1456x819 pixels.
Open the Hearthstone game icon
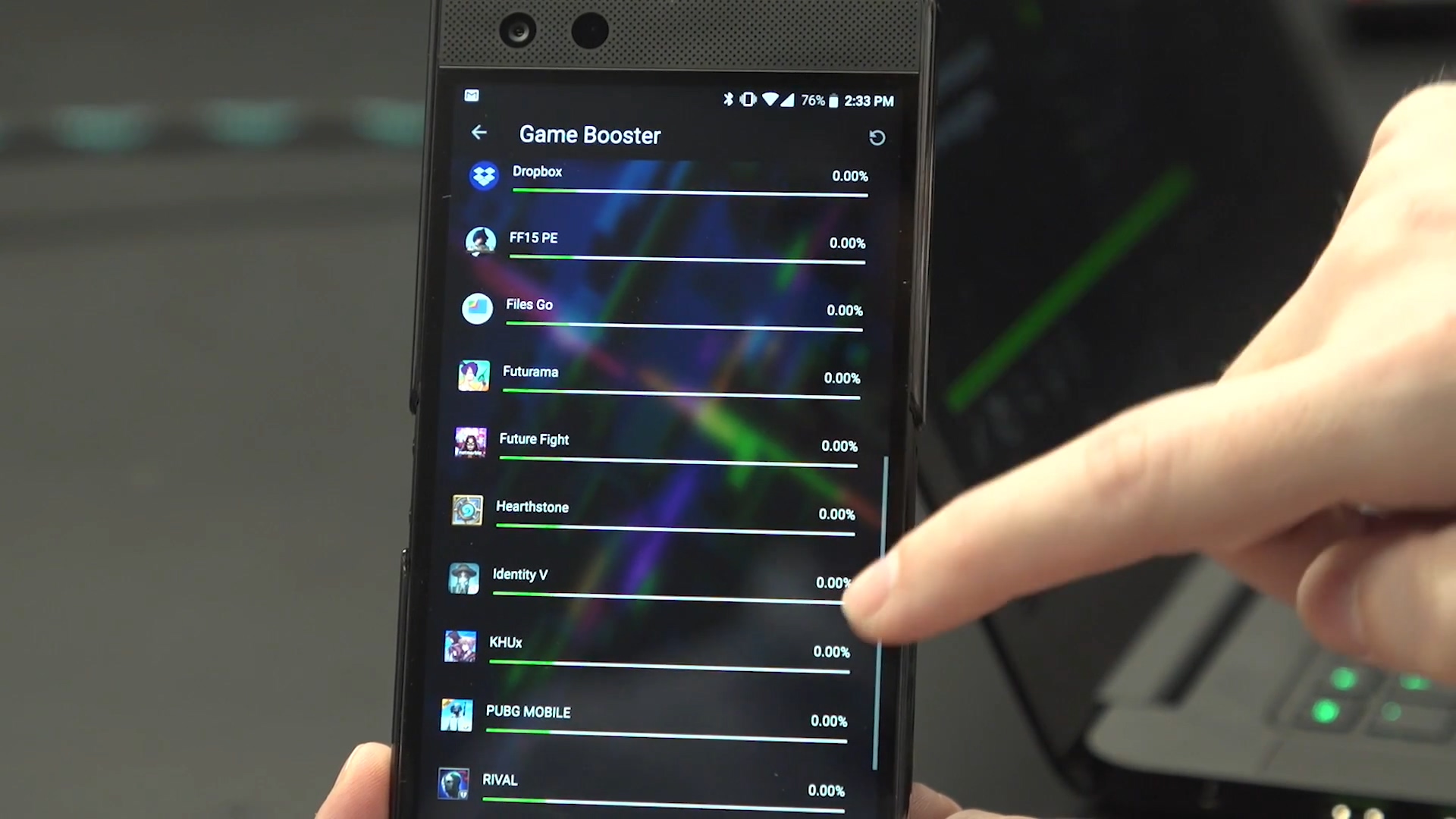467,509
